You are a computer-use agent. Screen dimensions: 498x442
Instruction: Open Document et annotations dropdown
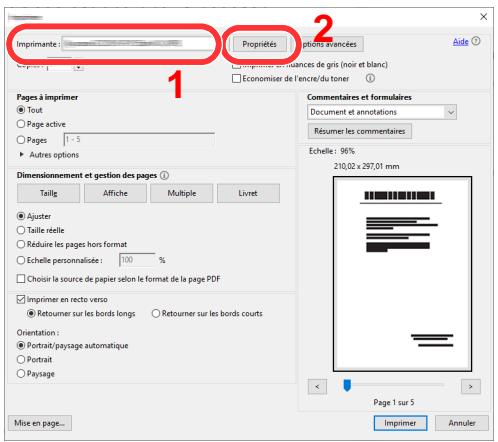382,112
